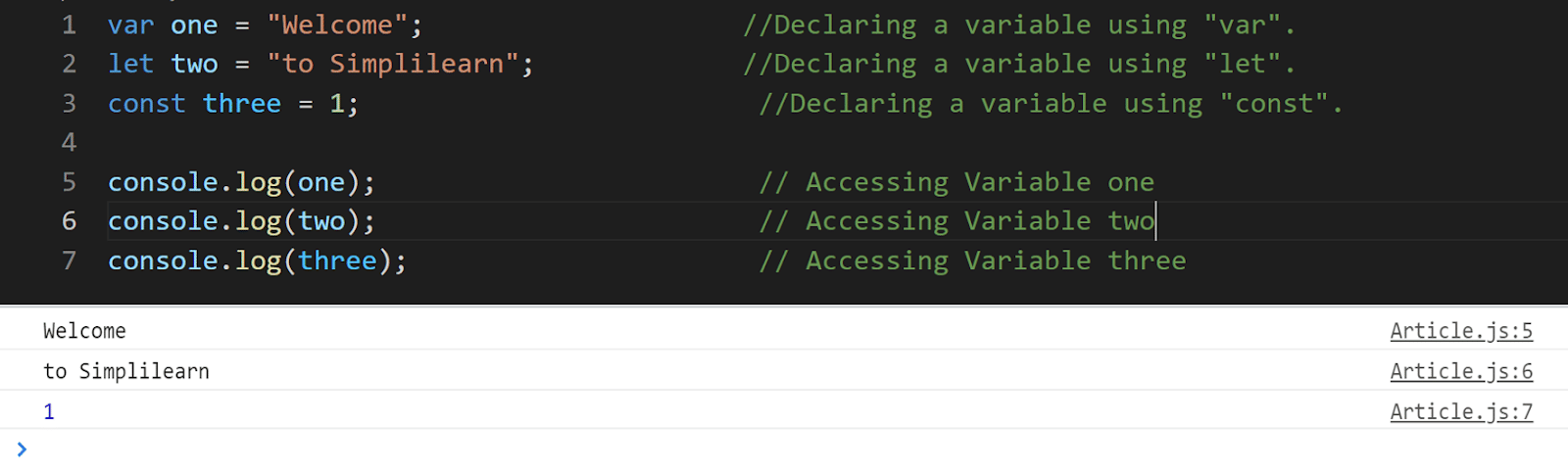This screenshot has height=474, width=1568.
Task: Click the blue 1 console output value
Action: [x=49, y=412]
